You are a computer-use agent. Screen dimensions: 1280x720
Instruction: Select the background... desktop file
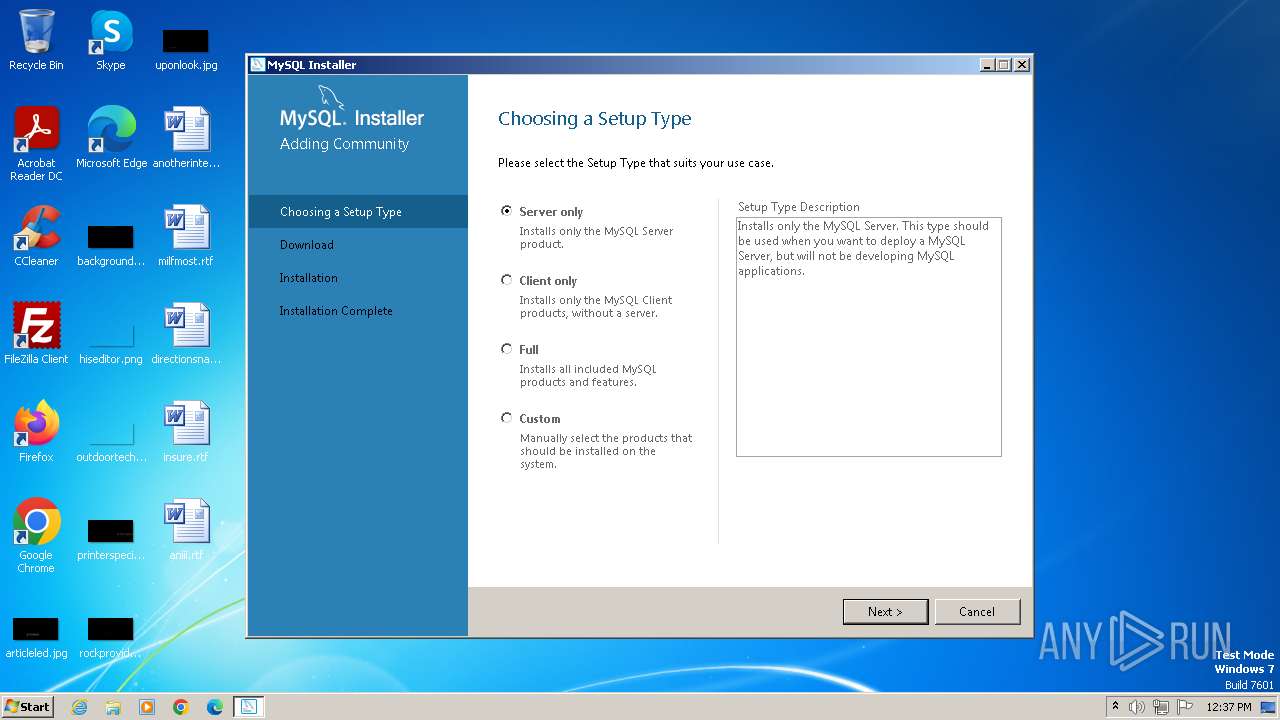111,245
